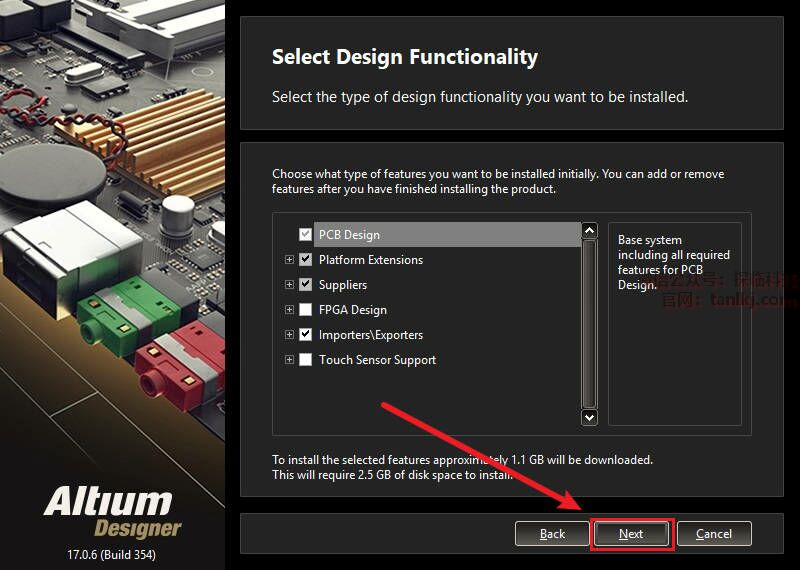Expand the Touch Sensor Support node
Viewport: 800px width, 570px height.
pos(289,360)
